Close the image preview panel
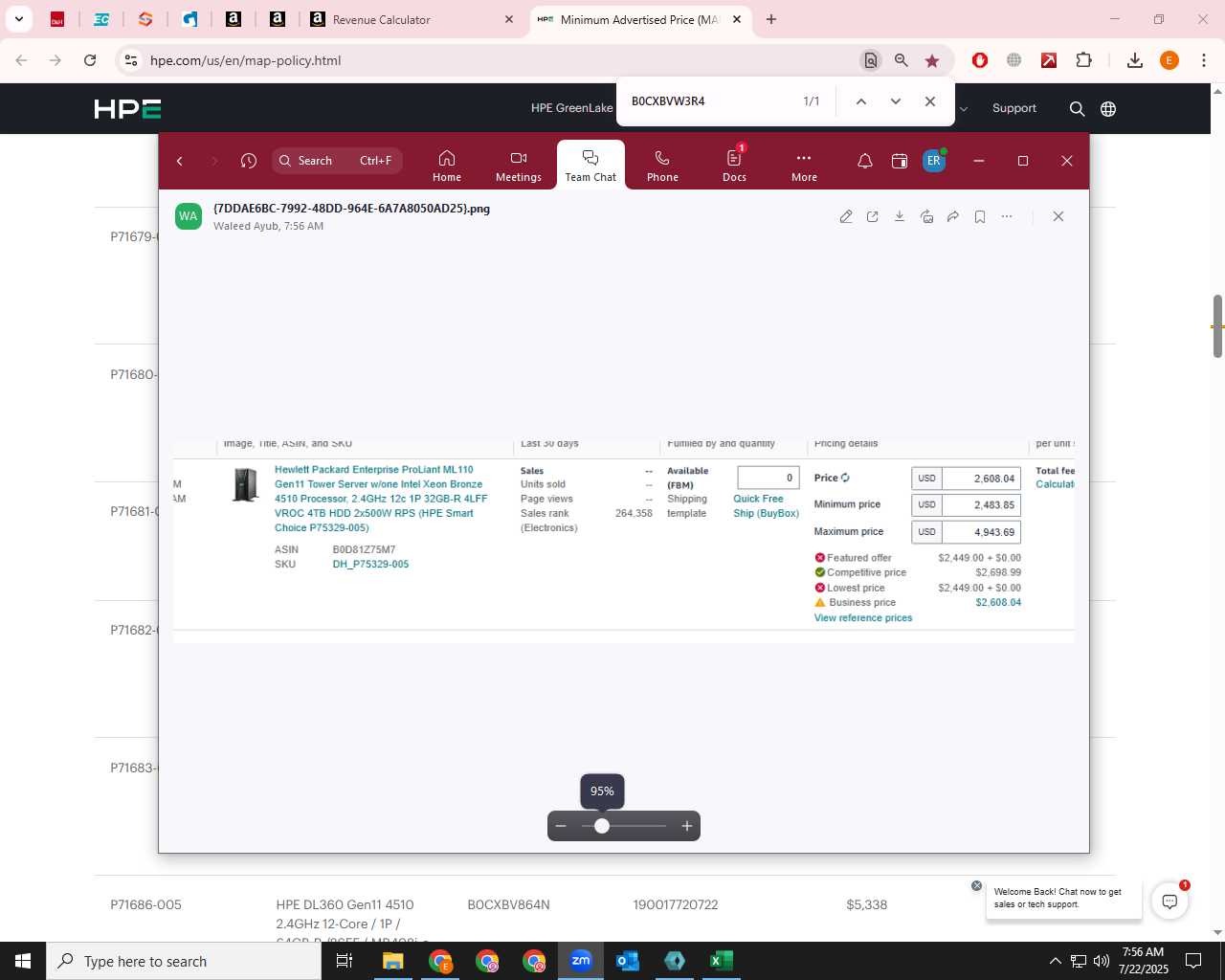The height and width of the screenshot is (980, 1225). 1058,216
